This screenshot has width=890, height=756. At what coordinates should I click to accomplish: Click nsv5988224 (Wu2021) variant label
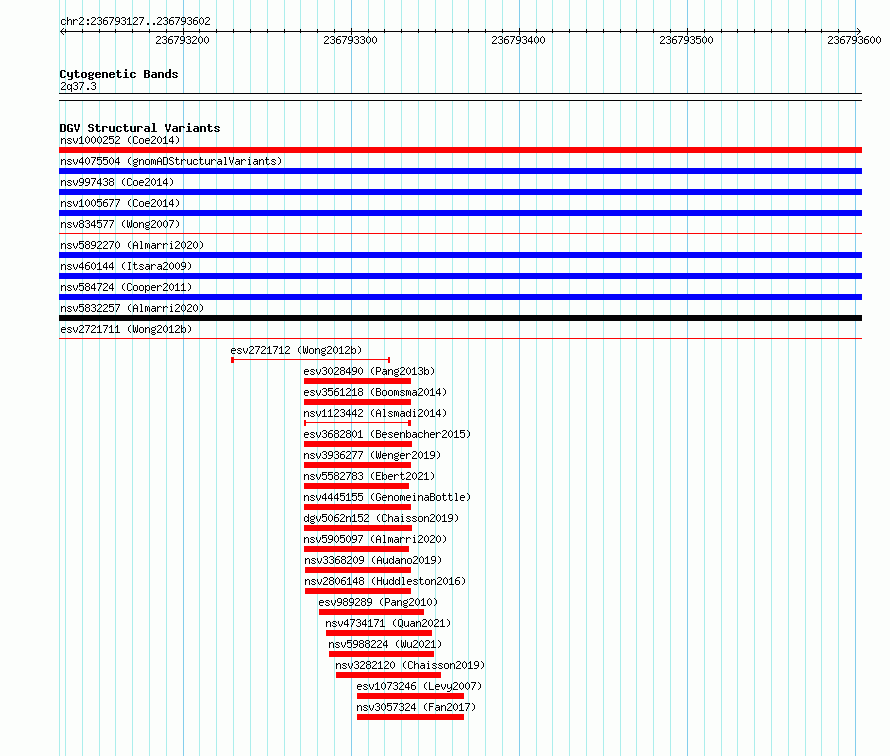point(385,644)
